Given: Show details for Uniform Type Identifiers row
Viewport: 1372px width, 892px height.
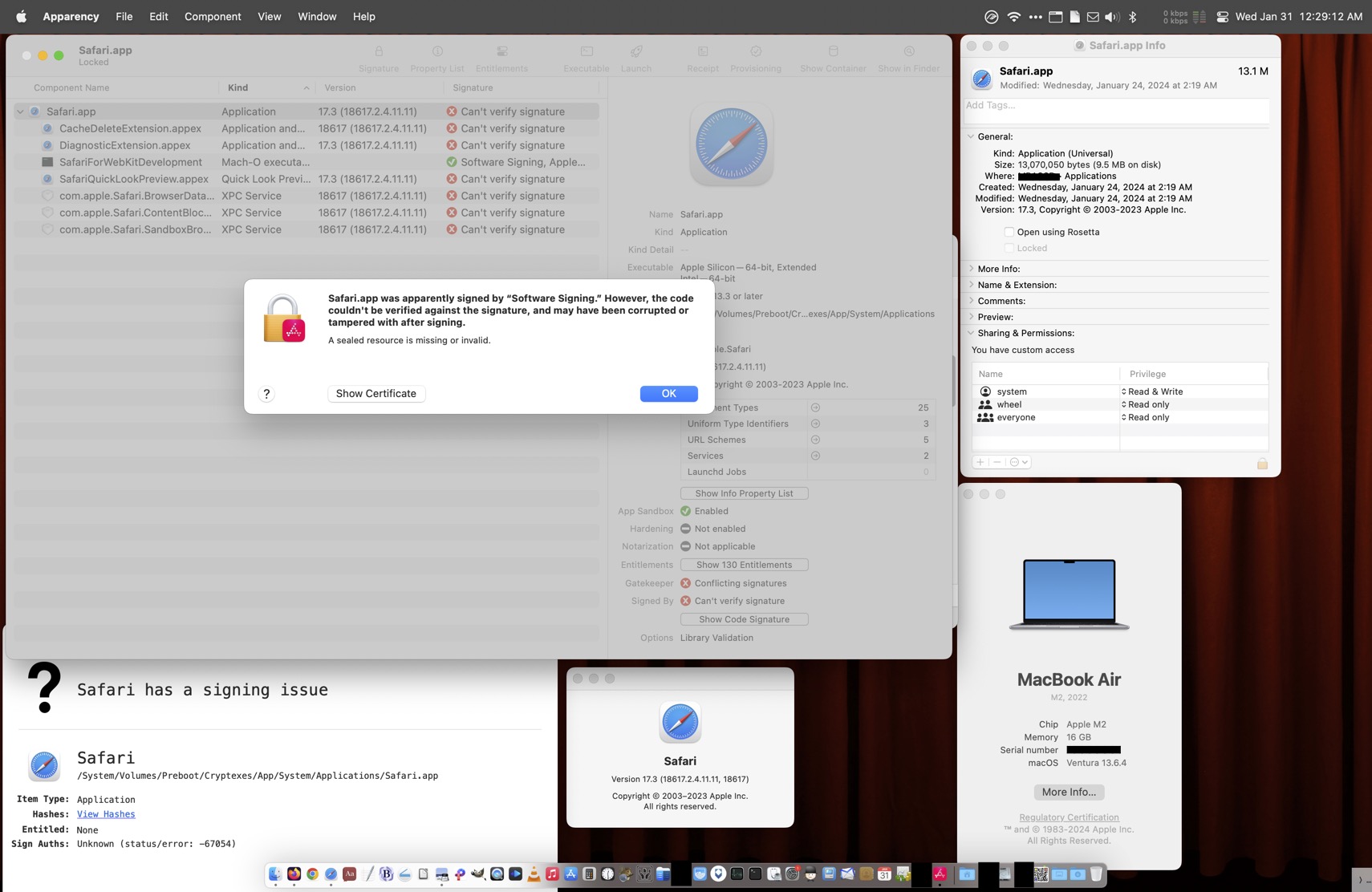Looking at the screenshot, I should click(815, 424).
